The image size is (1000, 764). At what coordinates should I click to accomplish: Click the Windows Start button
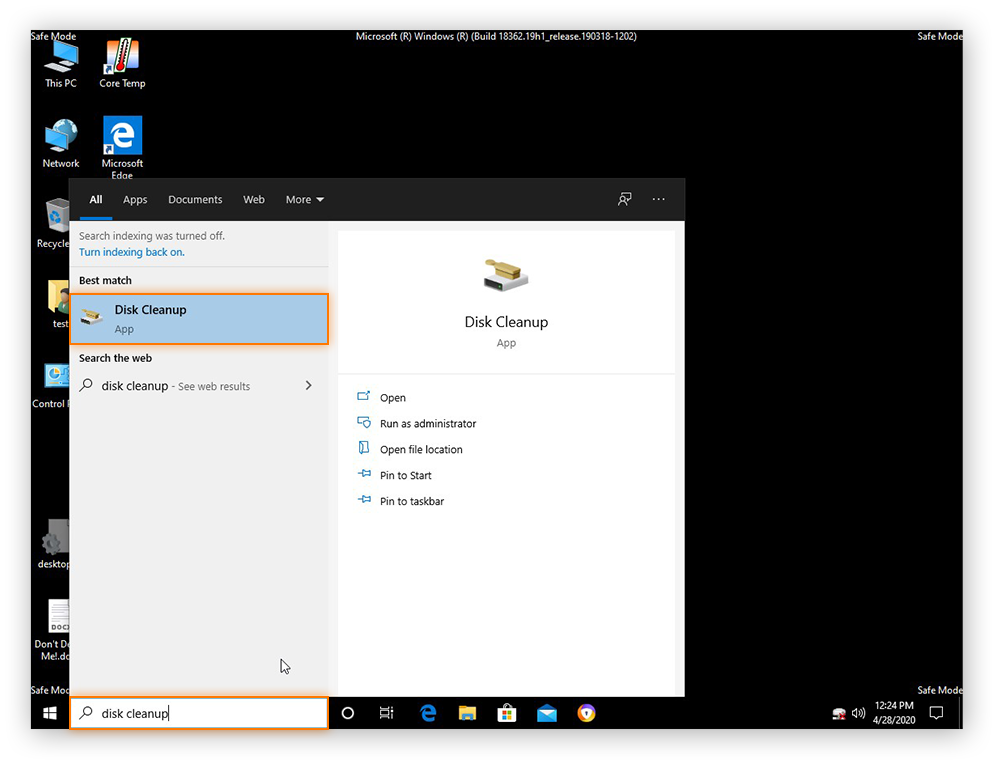point(50,713)
